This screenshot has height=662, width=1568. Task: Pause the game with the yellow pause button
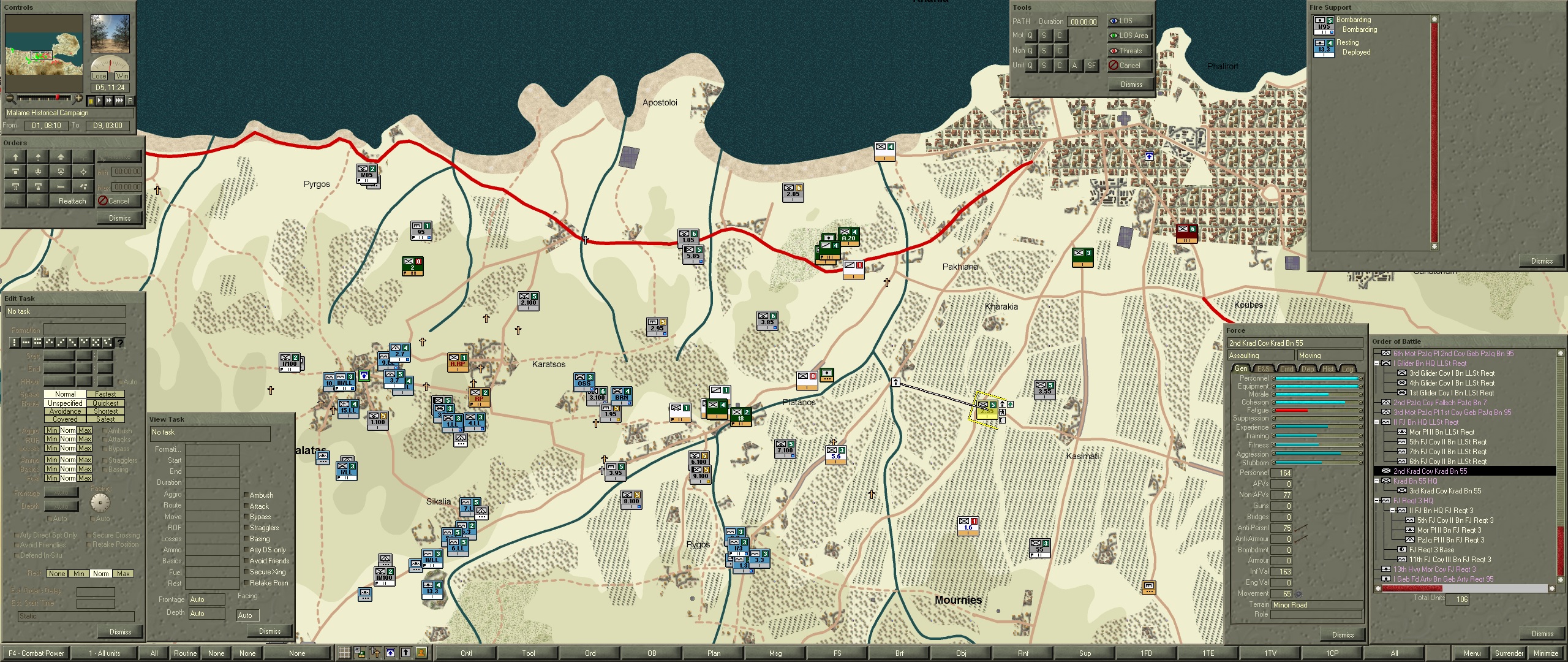point(91,101)
